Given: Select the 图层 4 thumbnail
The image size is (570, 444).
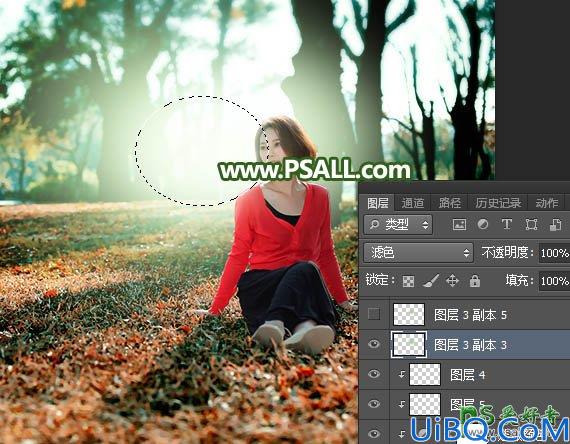Looking at the screenshot, I should click(425, 374).
